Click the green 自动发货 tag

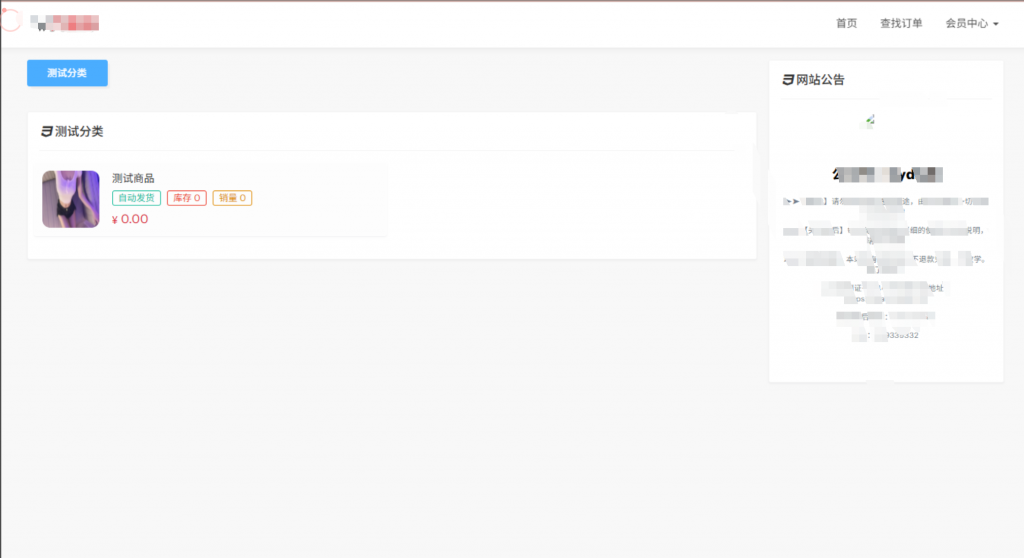point(136,198)
